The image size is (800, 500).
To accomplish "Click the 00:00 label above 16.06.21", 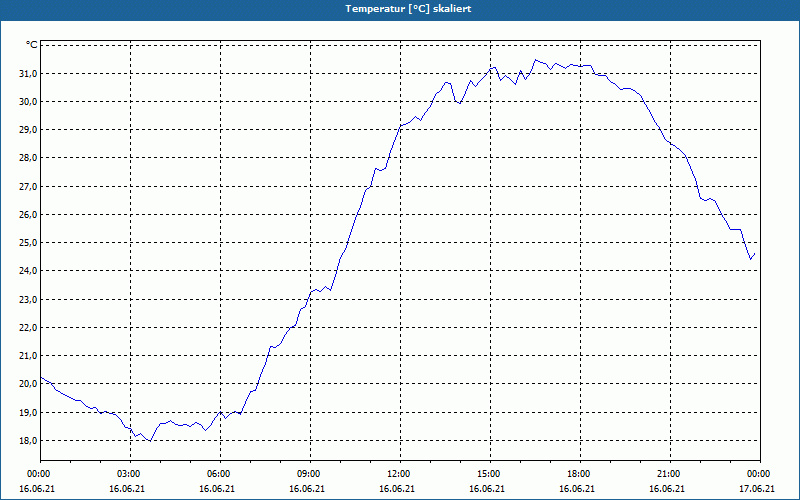I will click(x=37, y=474).
